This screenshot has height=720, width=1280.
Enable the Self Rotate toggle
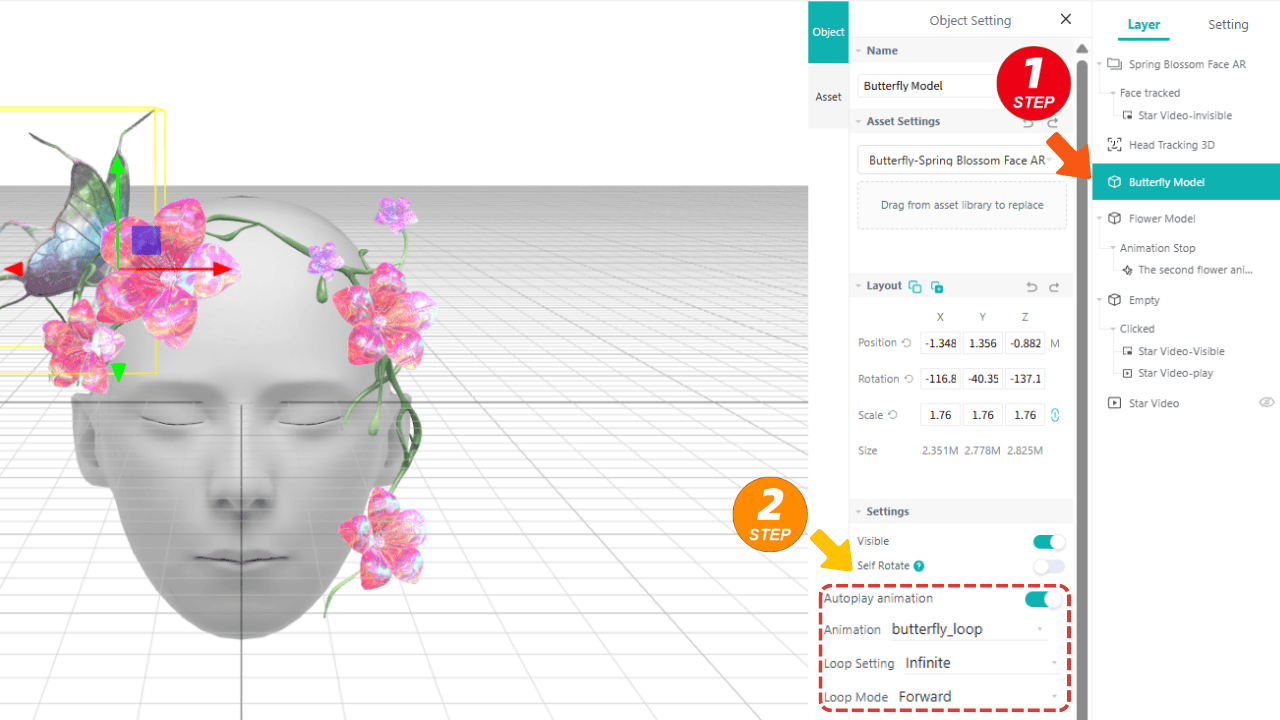tap(1048, 566)
